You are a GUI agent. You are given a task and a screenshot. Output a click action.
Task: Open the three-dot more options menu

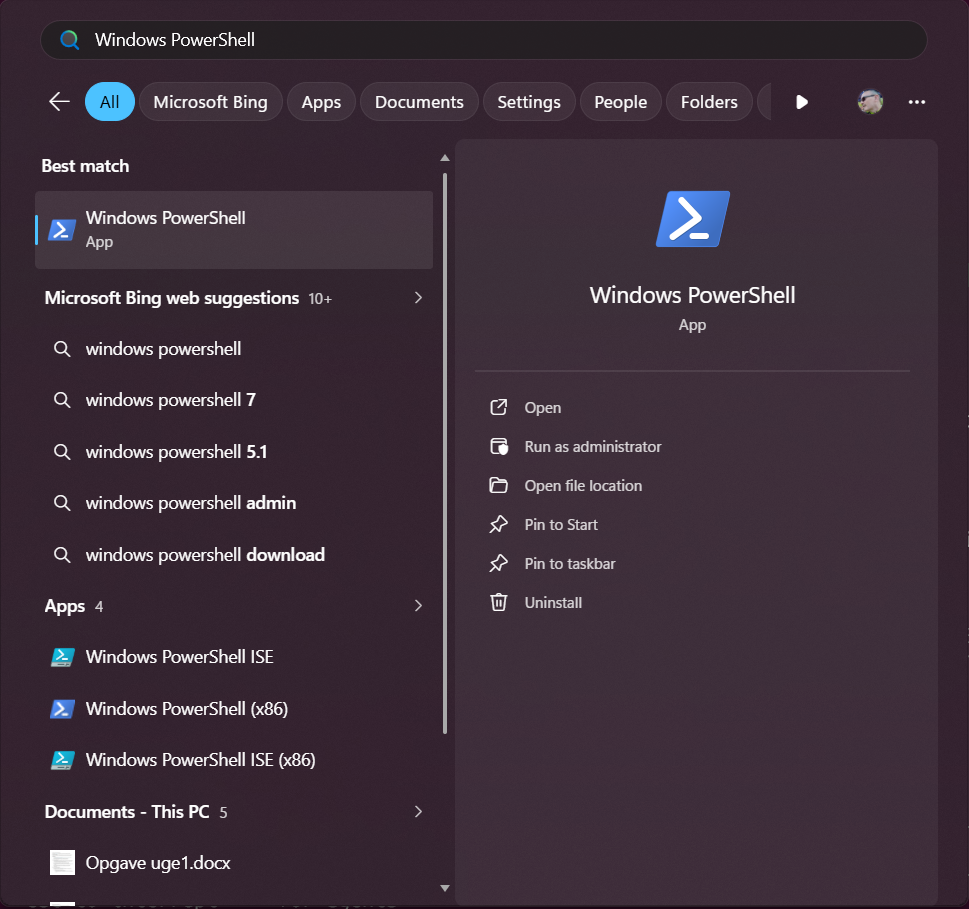(916, 102)
